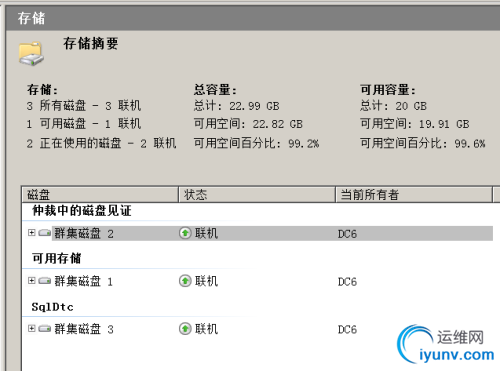Click the storage summary folder-disk icon
The width and height of the screenshot is (500, 371).
[31, 54]
